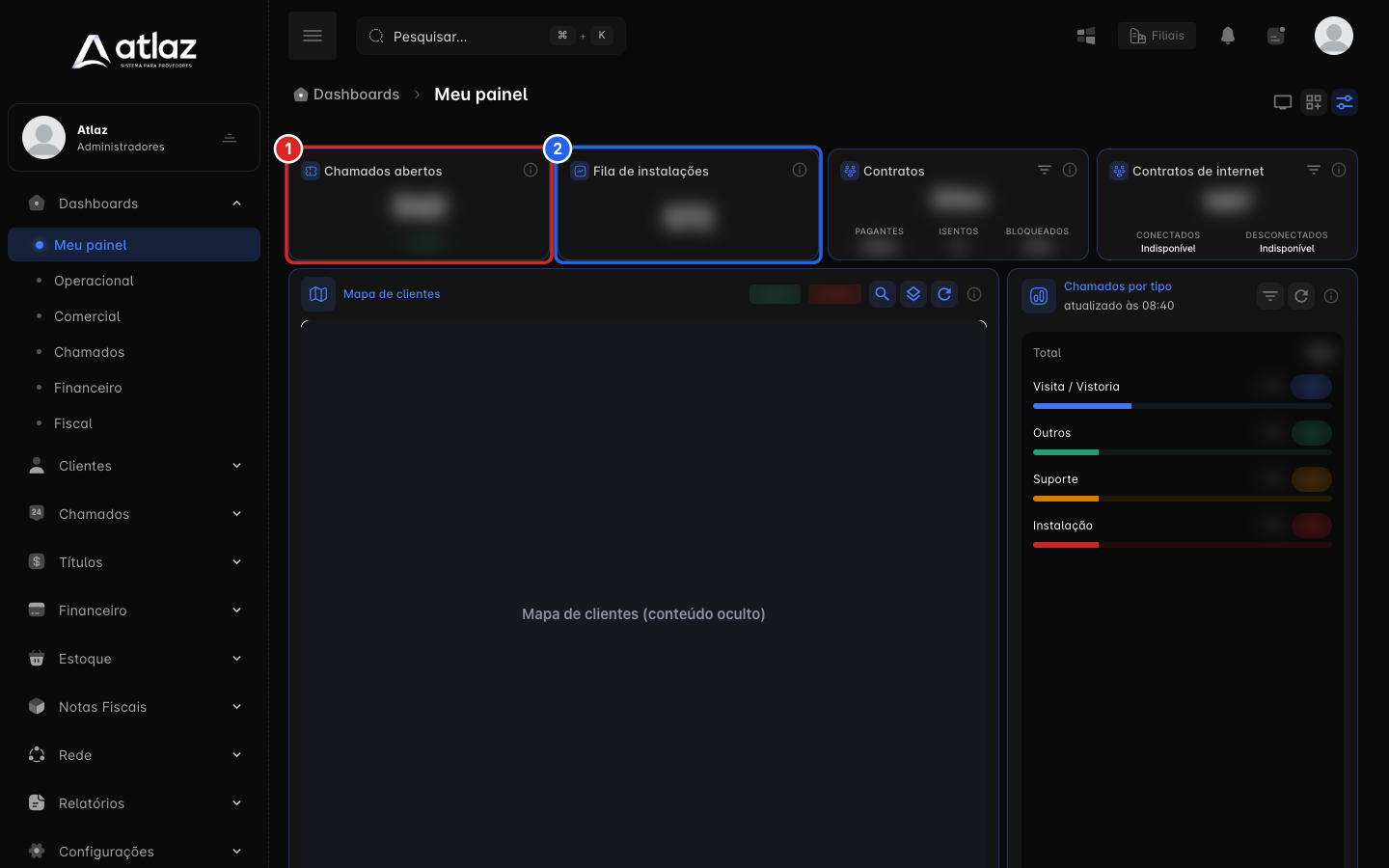Open map layers selector

click(x=913, y=294)
